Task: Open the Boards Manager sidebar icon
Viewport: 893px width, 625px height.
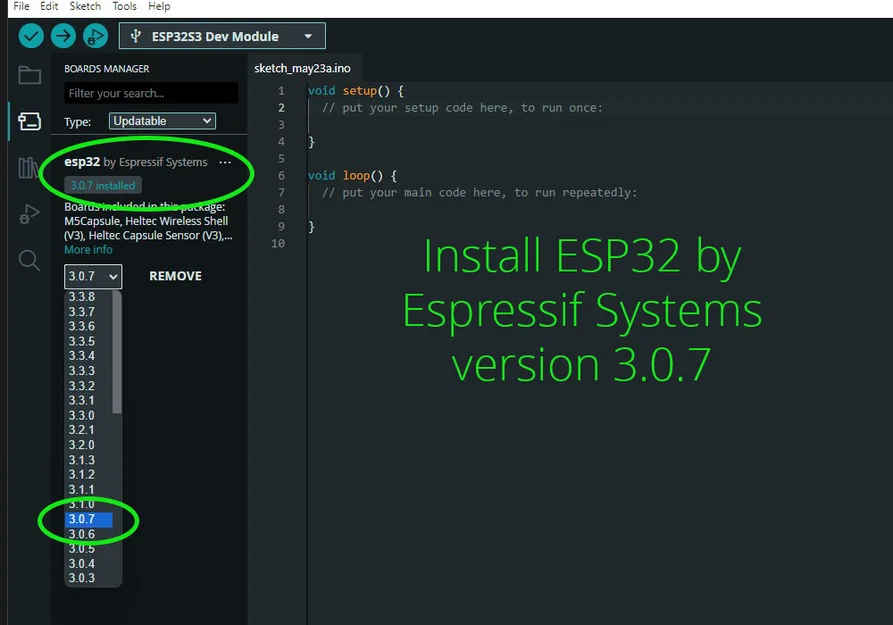Action: coord(29,121)
